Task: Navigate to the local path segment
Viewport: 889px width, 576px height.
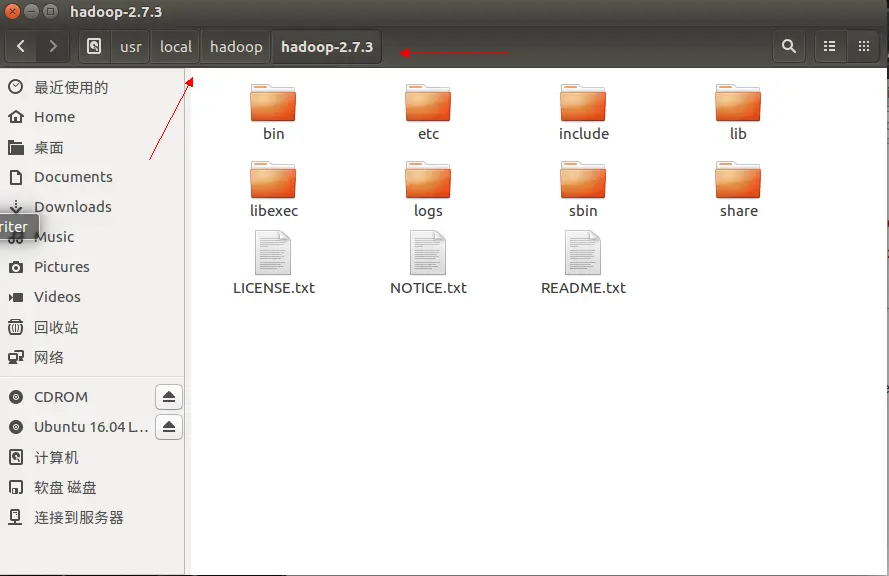Action: coord(176,46)
